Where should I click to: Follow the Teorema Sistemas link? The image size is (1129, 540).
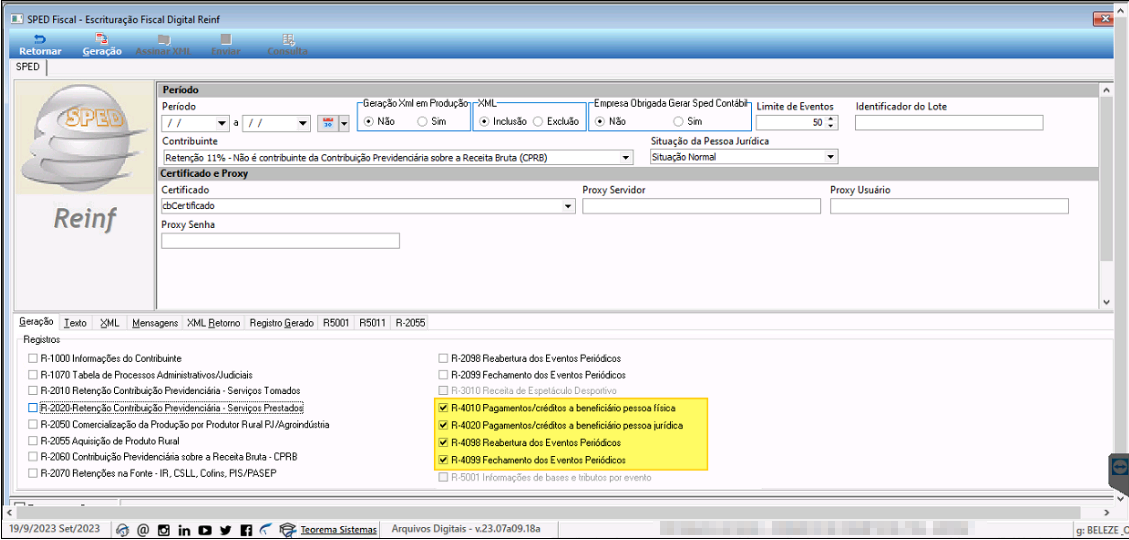tap(338, 531)
